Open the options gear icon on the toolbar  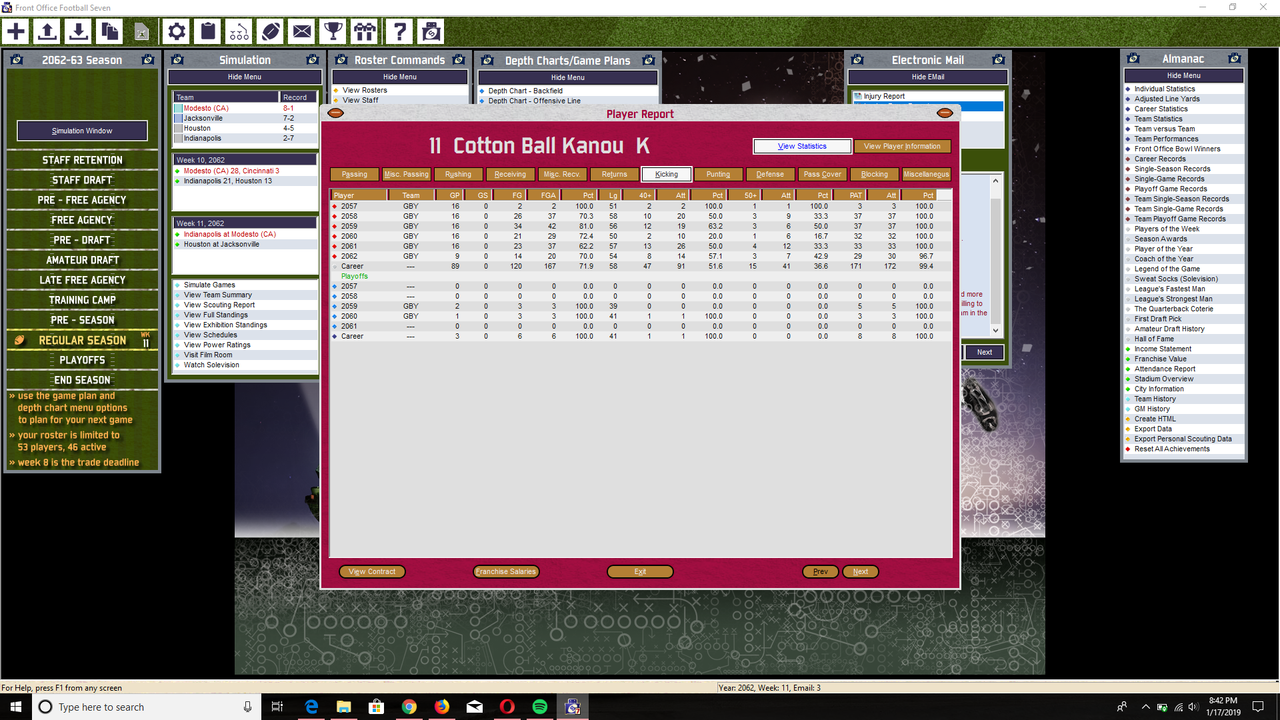pos(177,31)
